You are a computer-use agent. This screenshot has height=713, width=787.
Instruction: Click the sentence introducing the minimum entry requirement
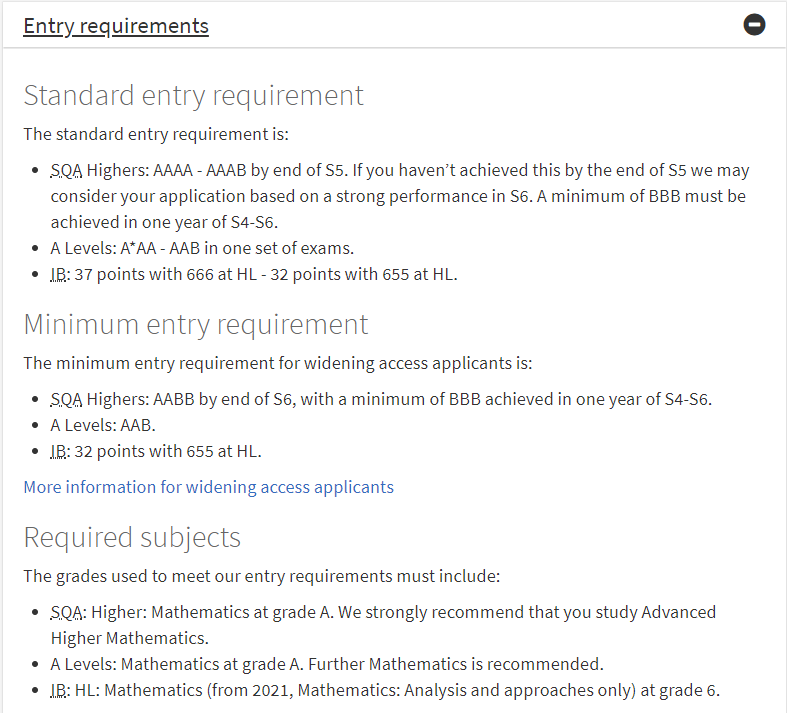click(277, 363)
